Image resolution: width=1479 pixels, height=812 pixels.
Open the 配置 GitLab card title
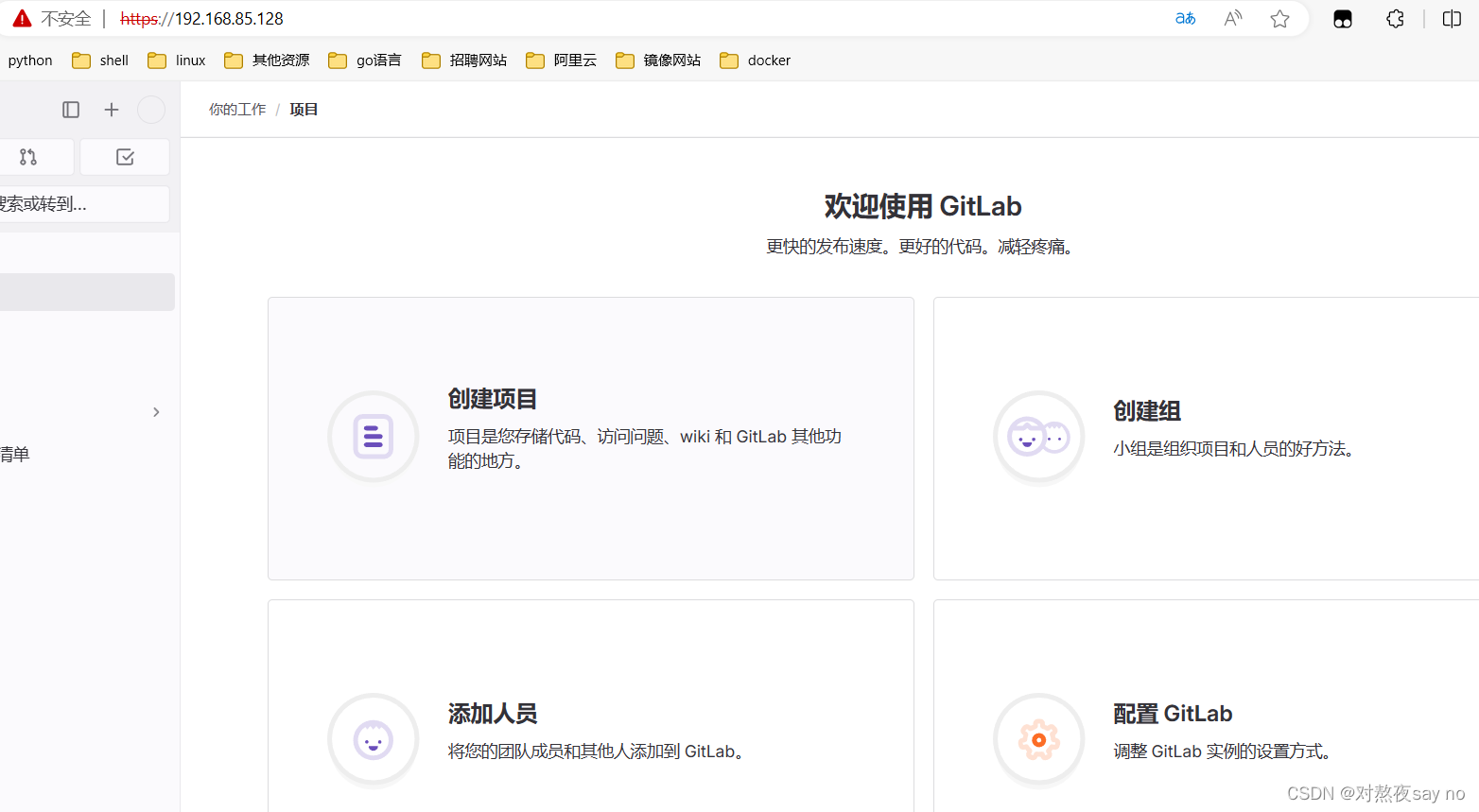tap(1173, 714)
